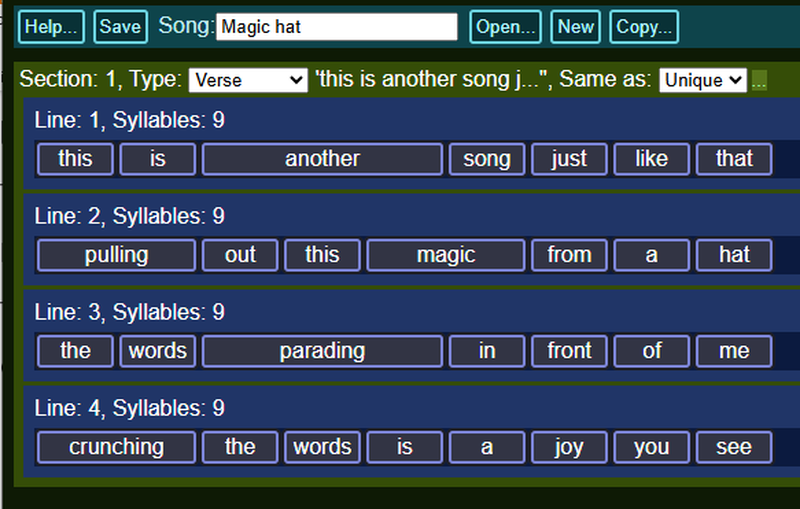800x509 pixels.
Task: Select the word "song" in line 1
Action: [x=487, y=159]
